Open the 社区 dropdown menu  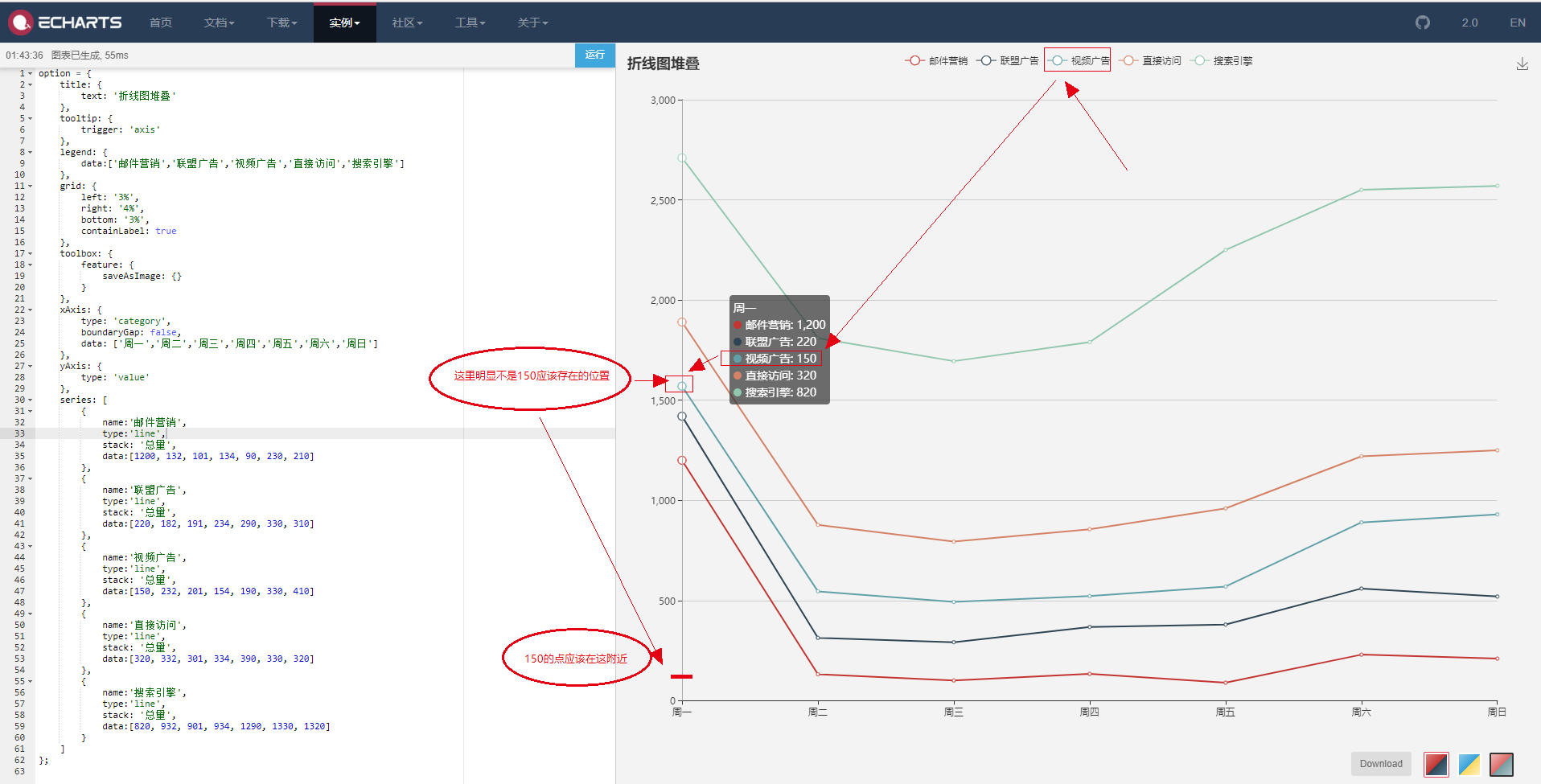click(x=407, y=23)
